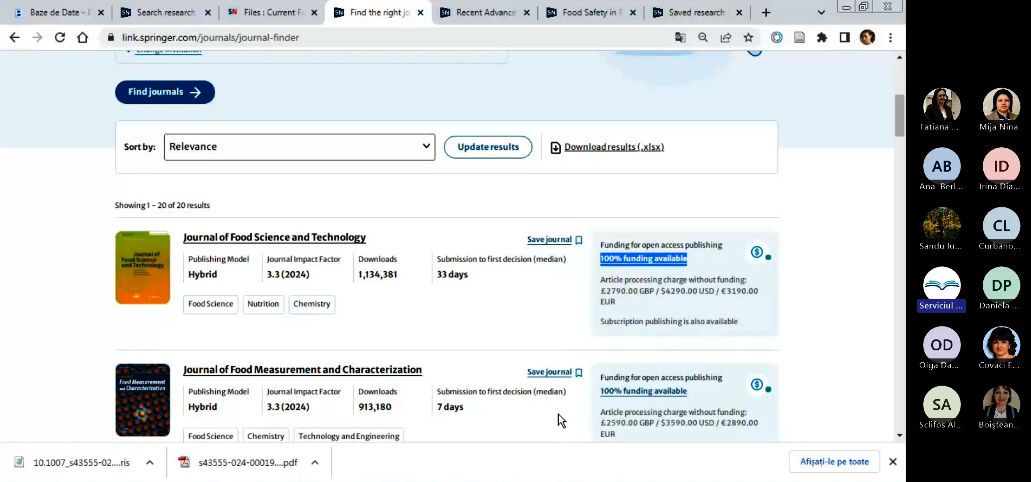Click the DP participant avatar
Viewport: 1031px width, 482px height.
[x=1001, y=285]
